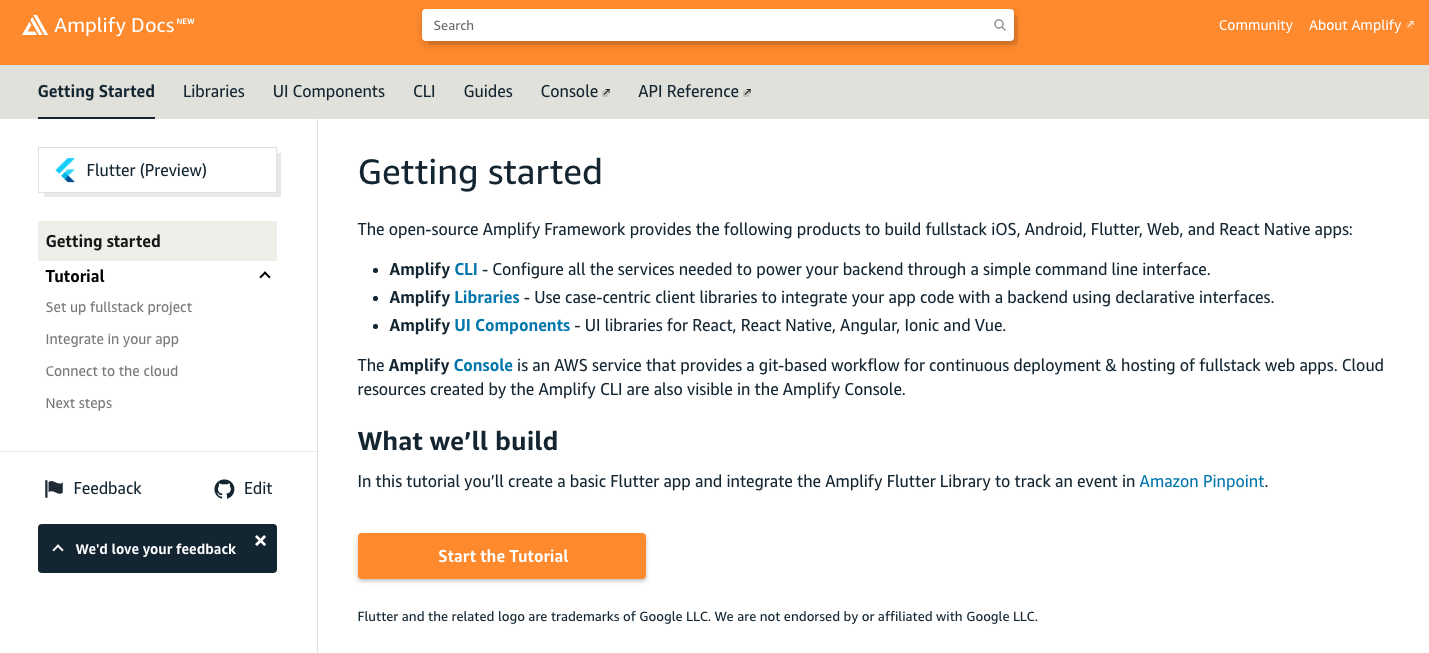Collapse the Tutorial section chevron
This screenshot has width=1429, height=653.
264,274
